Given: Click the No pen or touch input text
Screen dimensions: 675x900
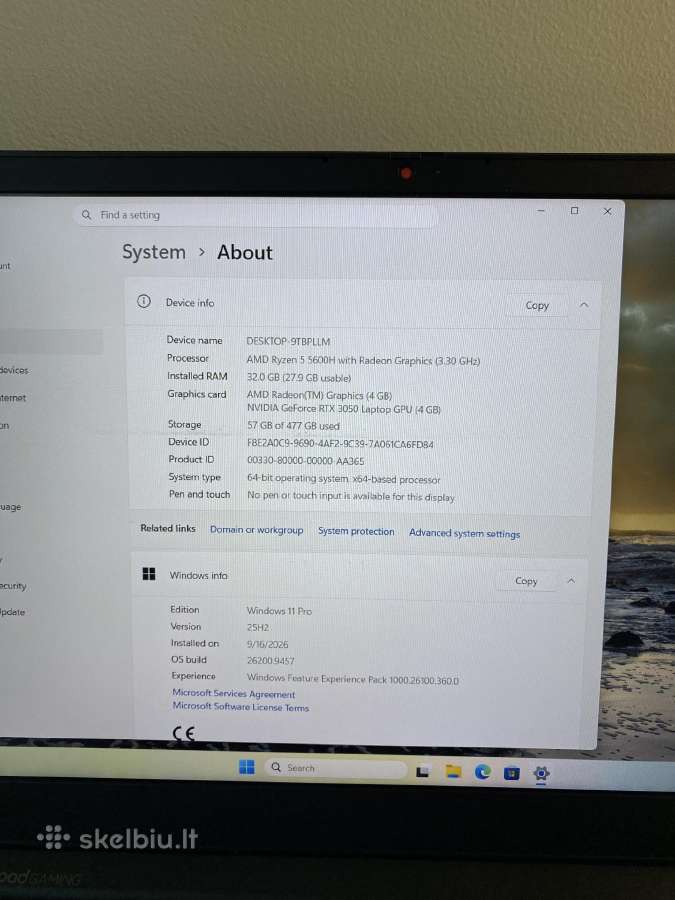Looking at the screenshot, I should 351,496.
